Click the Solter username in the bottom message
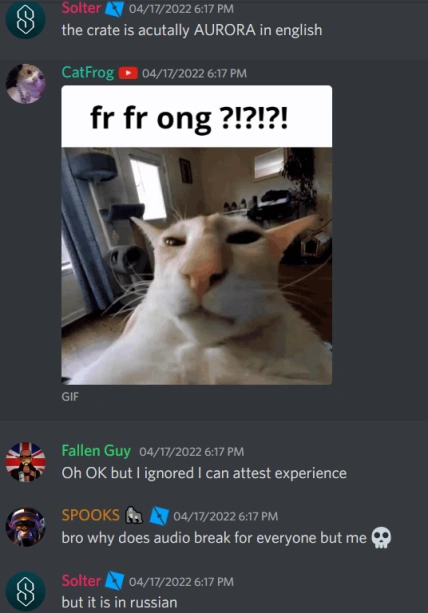428x613 pixels. [81, 581]
